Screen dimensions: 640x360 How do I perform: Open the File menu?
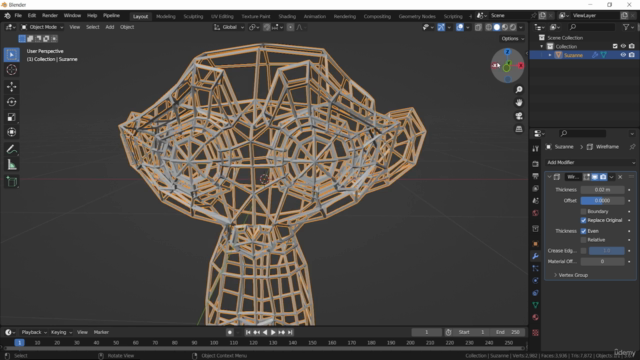tap(18, 16)
